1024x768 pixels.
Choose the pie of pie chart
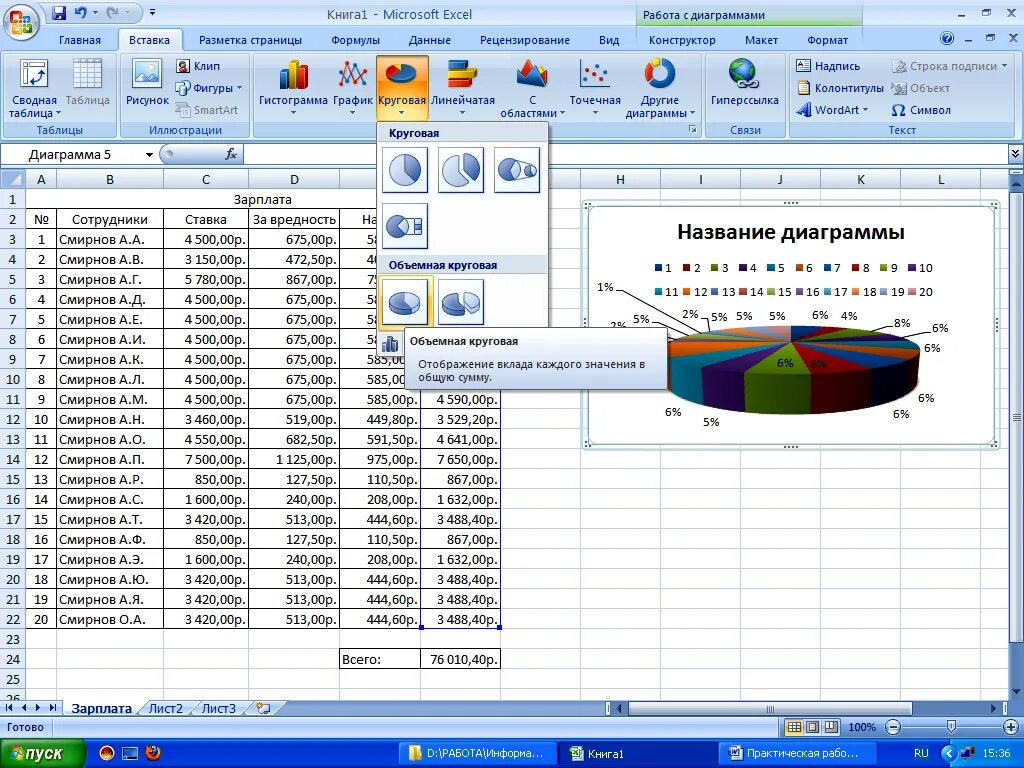[517, 170]
